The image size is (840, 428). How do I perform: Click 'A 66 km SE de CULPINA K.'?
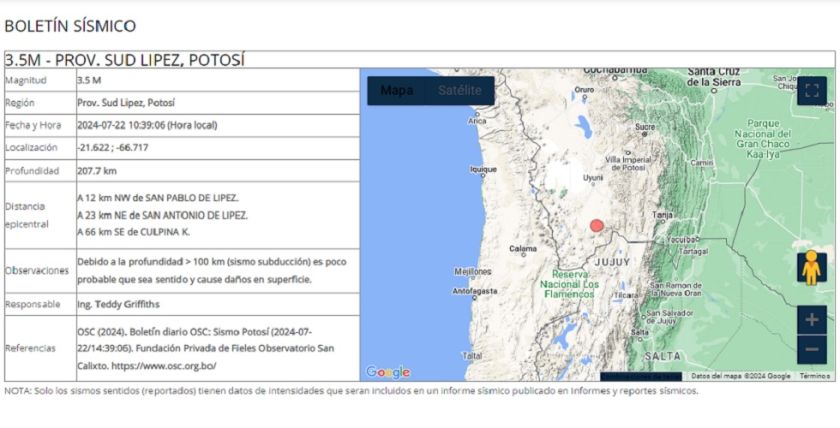pyautogui.click(x=133, y=232)
